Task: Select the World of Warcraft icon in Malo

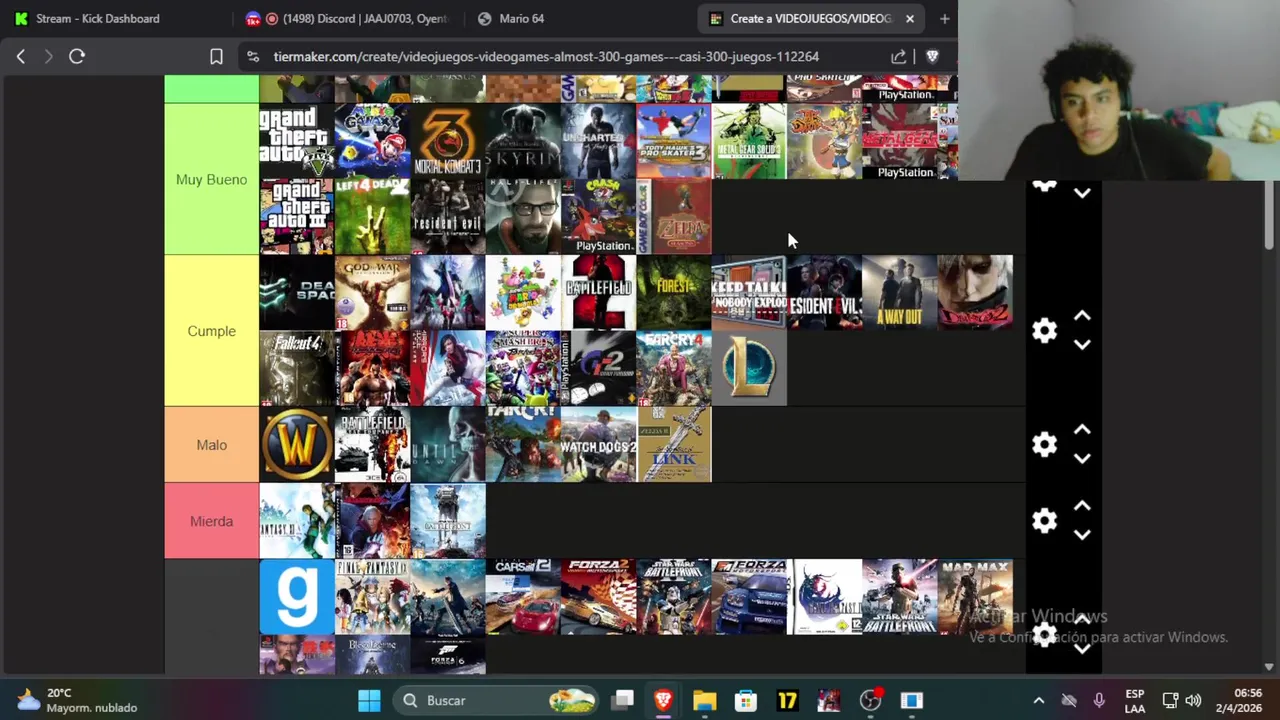Action: point(297,445)
